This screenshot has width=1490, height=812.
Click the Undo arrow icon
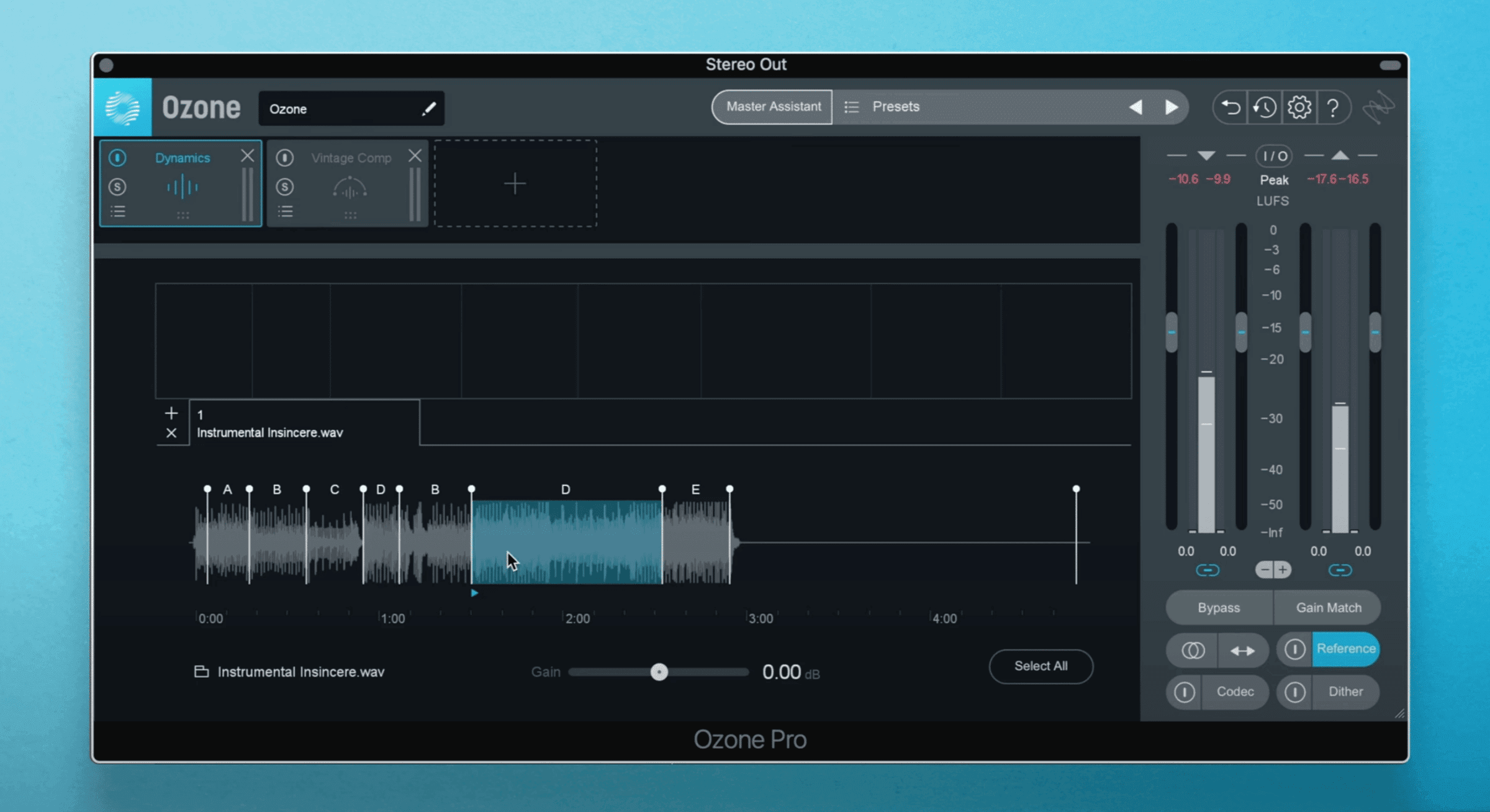1231,107
